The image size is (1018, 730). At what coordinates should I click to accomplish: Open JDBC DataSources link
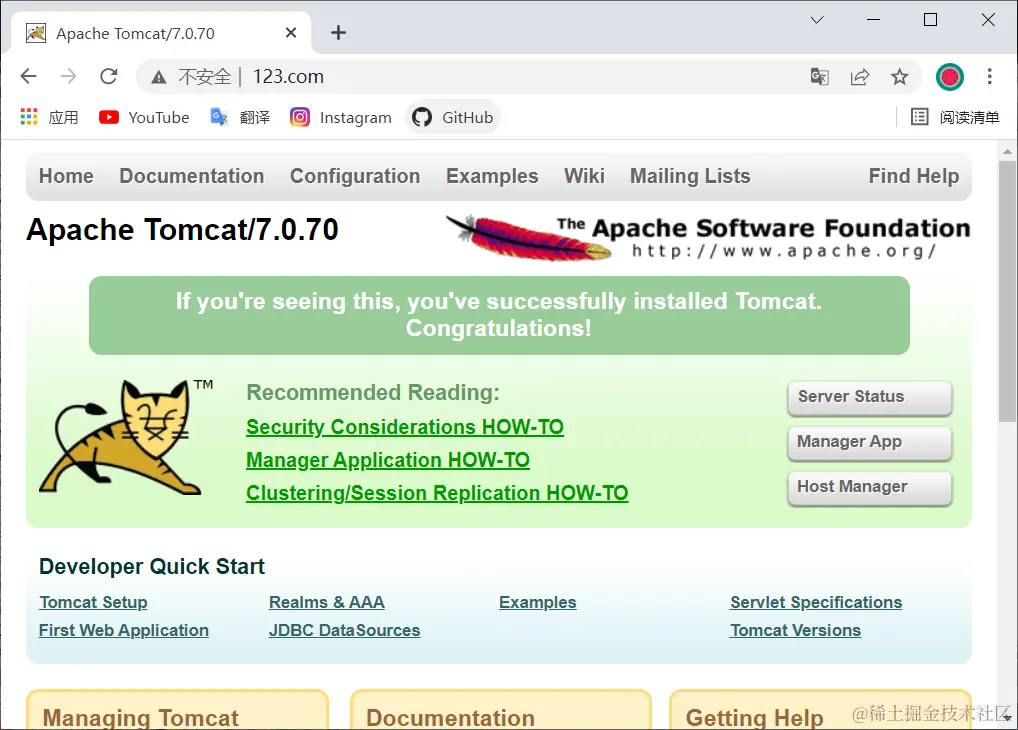point(345,631)
